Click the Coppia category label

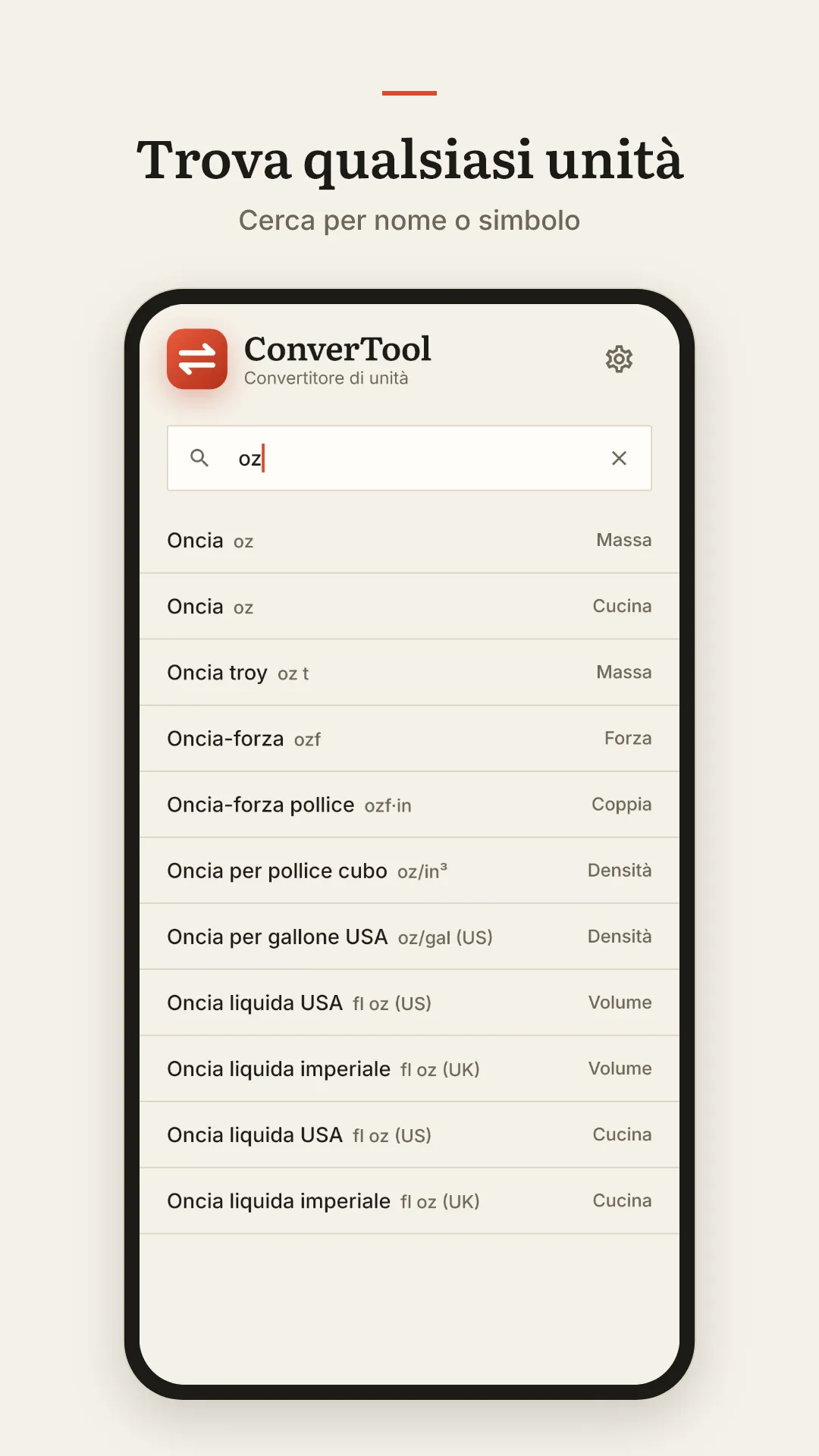(x=622, y=804)
